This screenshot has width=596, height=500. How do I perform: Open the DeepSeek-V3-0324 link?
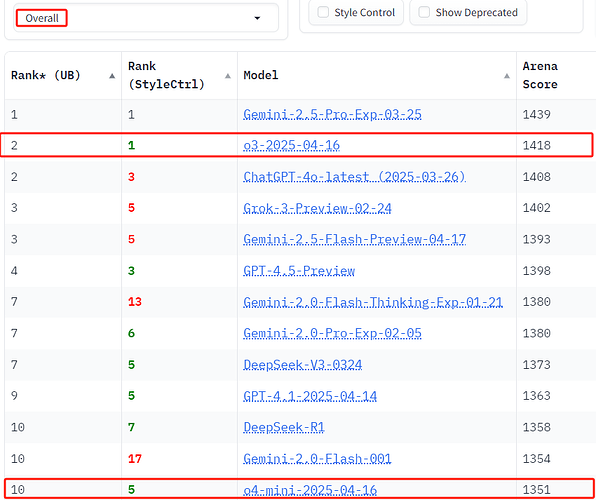[303, 365]
